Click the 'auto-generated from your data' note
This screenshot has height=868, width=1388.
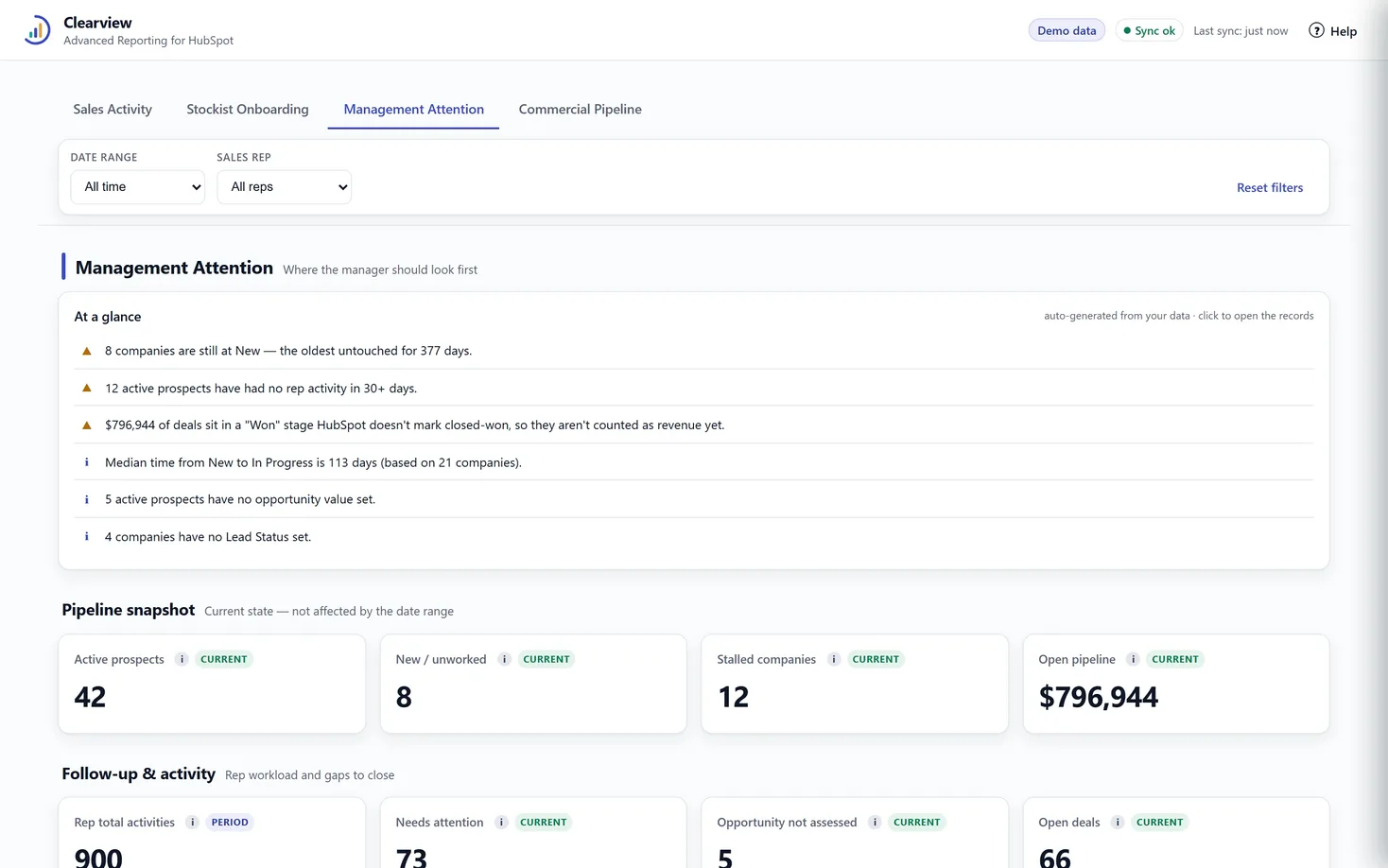(1117, 316)
